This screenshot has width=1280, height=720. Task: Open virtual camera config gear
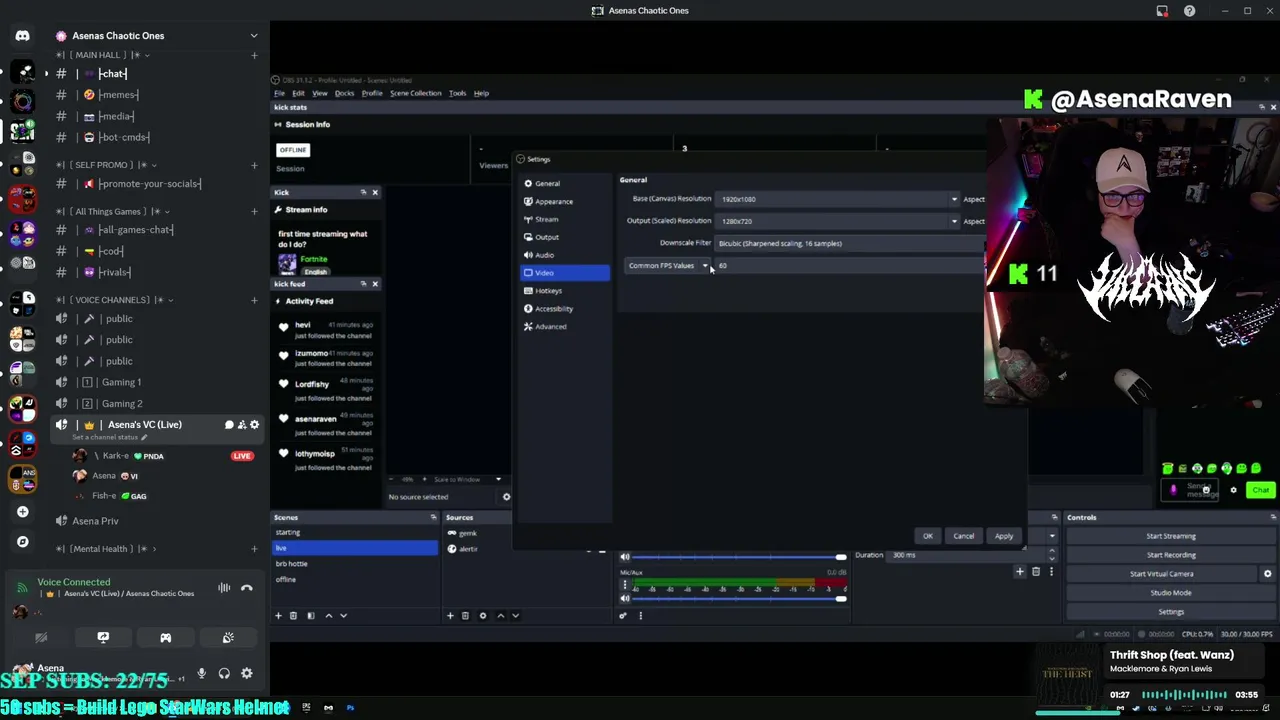(x=1268, y=574)
